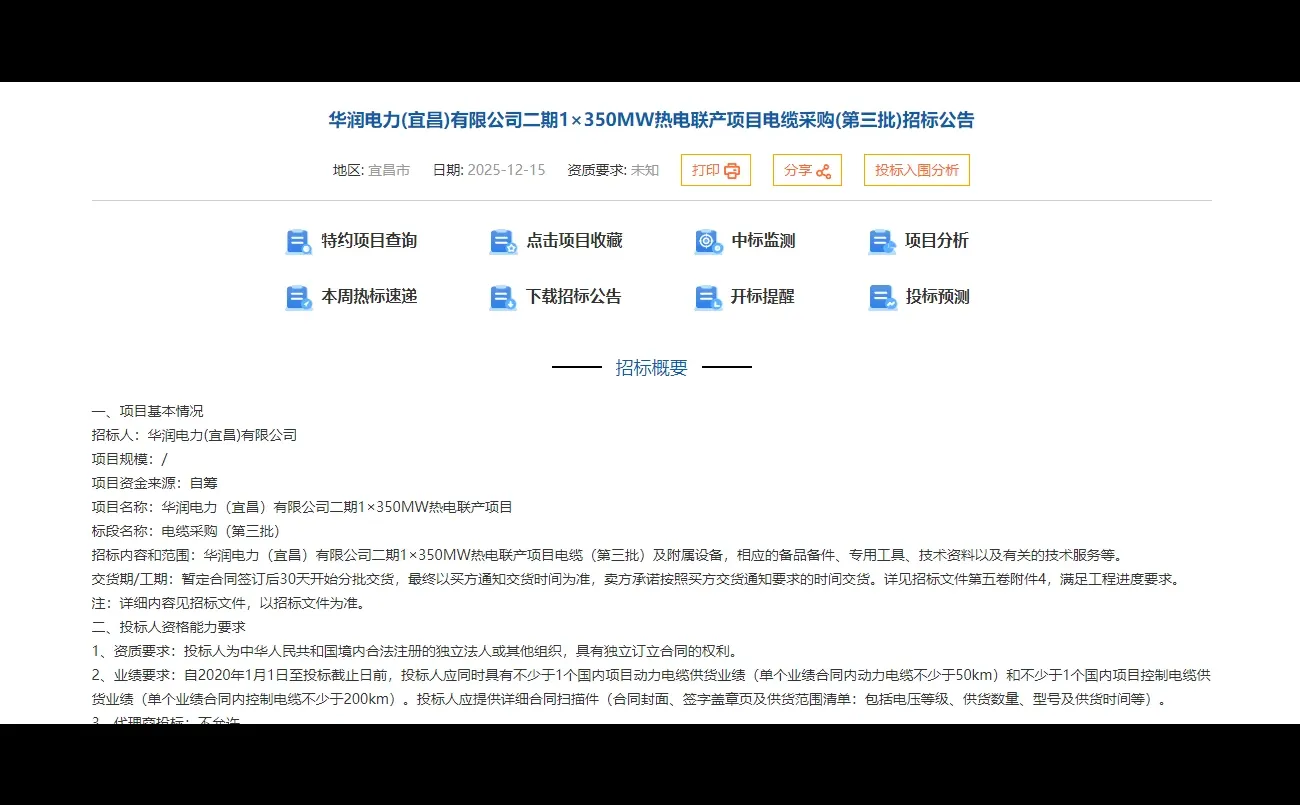The width and height of the screenshot is (1300, 805).
Task: Click the 特约项目查询 text label
Action: pos(367,241)
